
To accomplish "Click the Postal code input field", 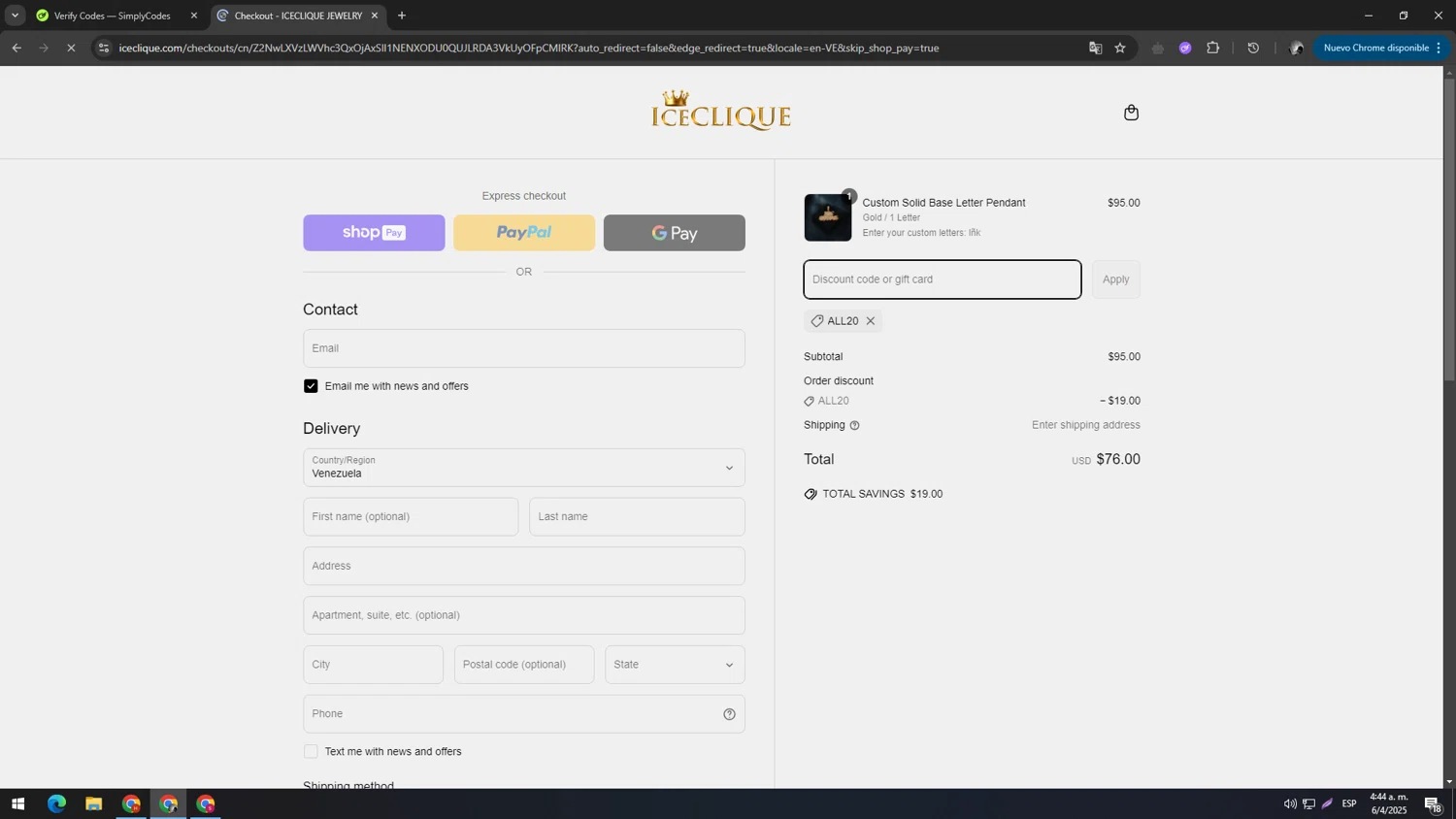I will tap(524, 665).
